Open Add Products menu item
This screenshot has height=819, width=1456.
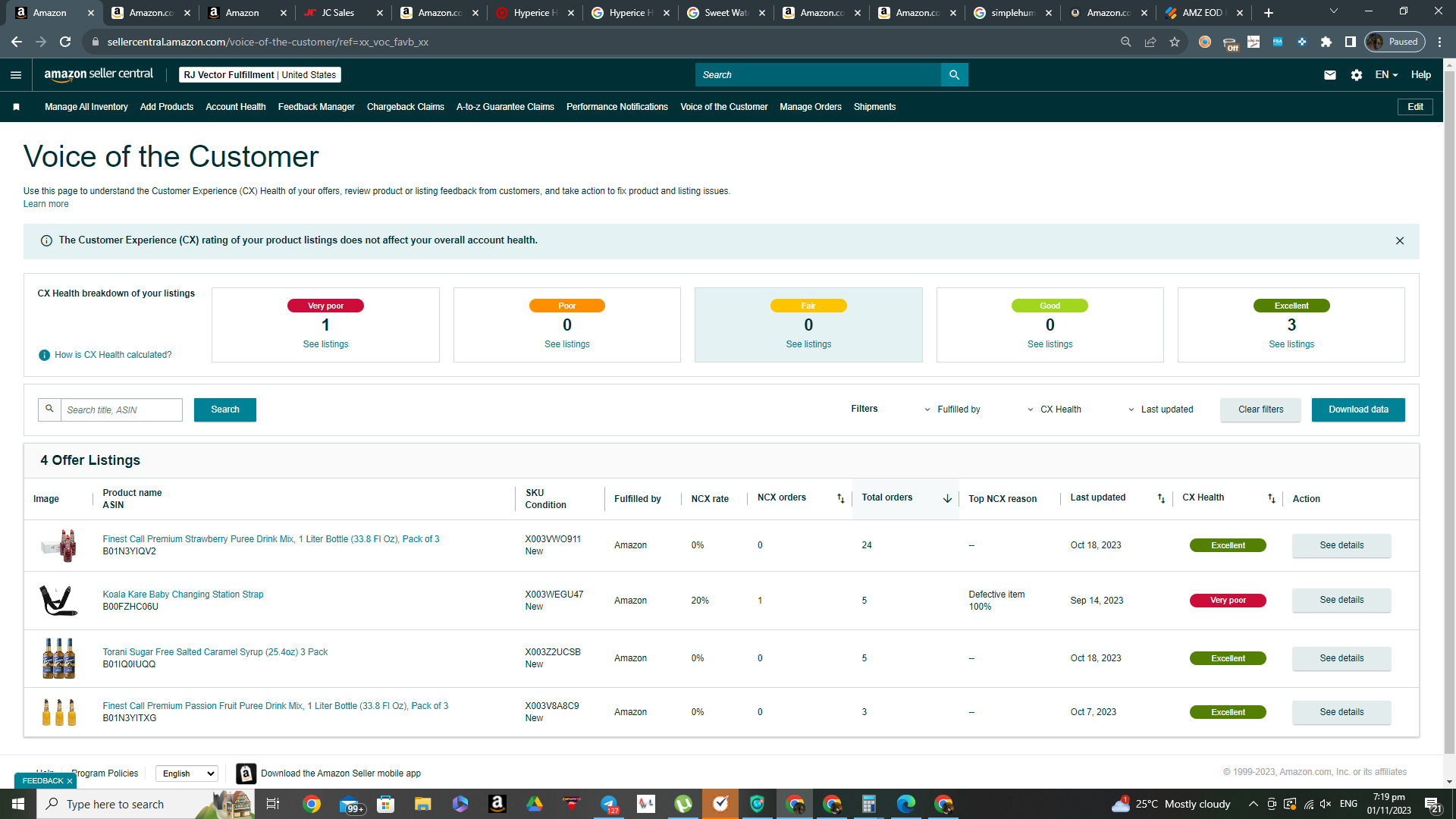coord(167,107)
